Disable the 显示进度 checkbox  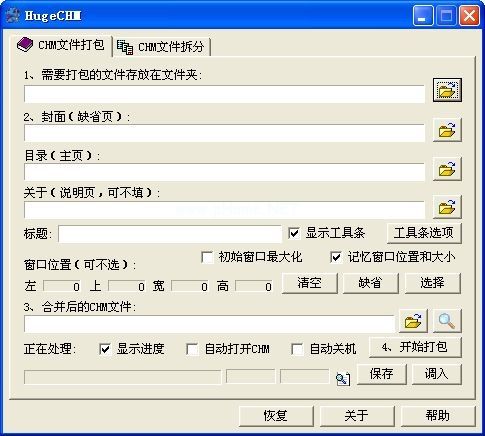105,349
